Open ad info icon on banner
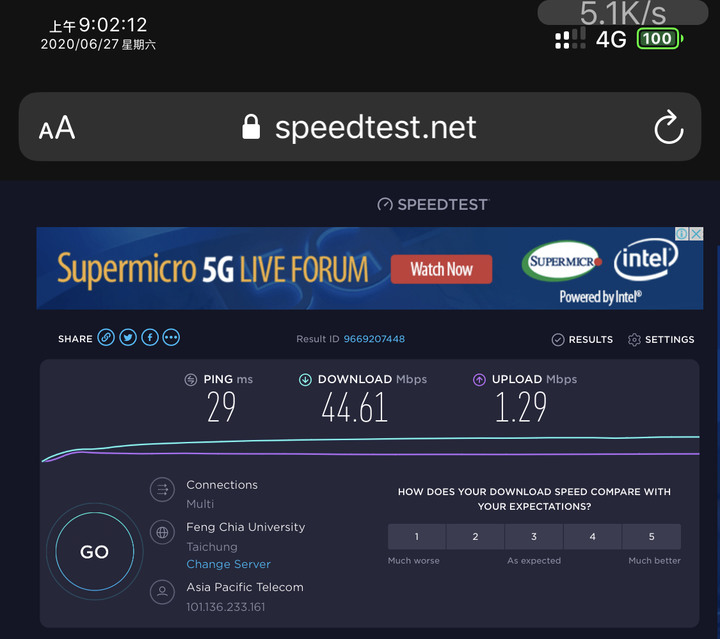Viewport: 720px width, 639px height. pos(682,234)
